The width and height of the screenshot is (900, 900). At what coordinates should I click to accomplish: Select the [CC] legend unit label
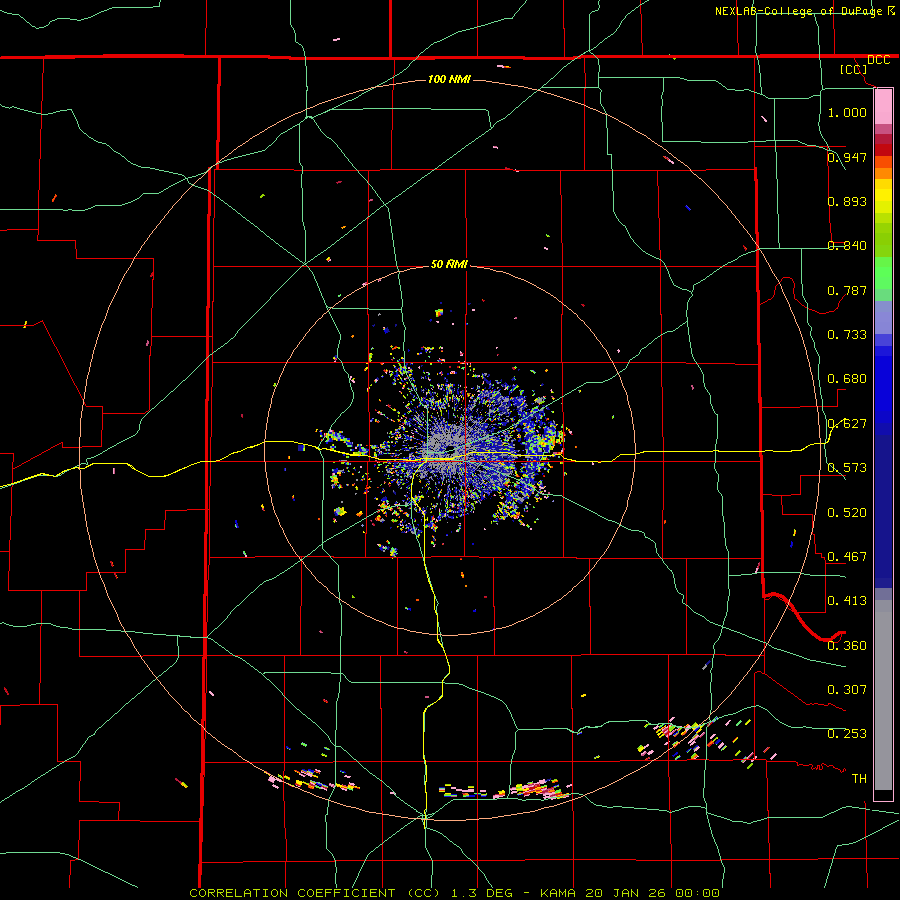pyautogui.click(x=854, y=69)
